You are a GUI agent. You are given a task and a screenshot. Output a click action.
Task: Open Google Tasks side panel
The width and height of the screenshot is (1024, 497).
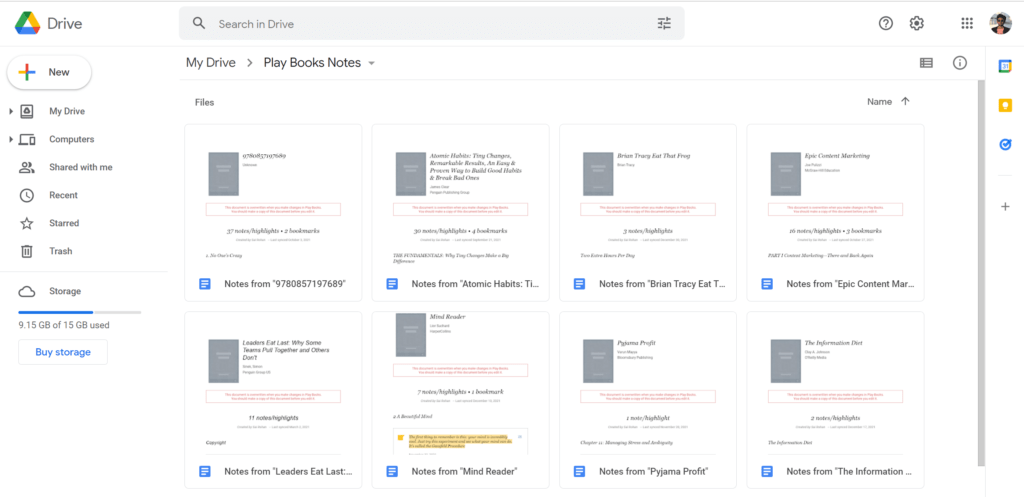click(1006, 144)
